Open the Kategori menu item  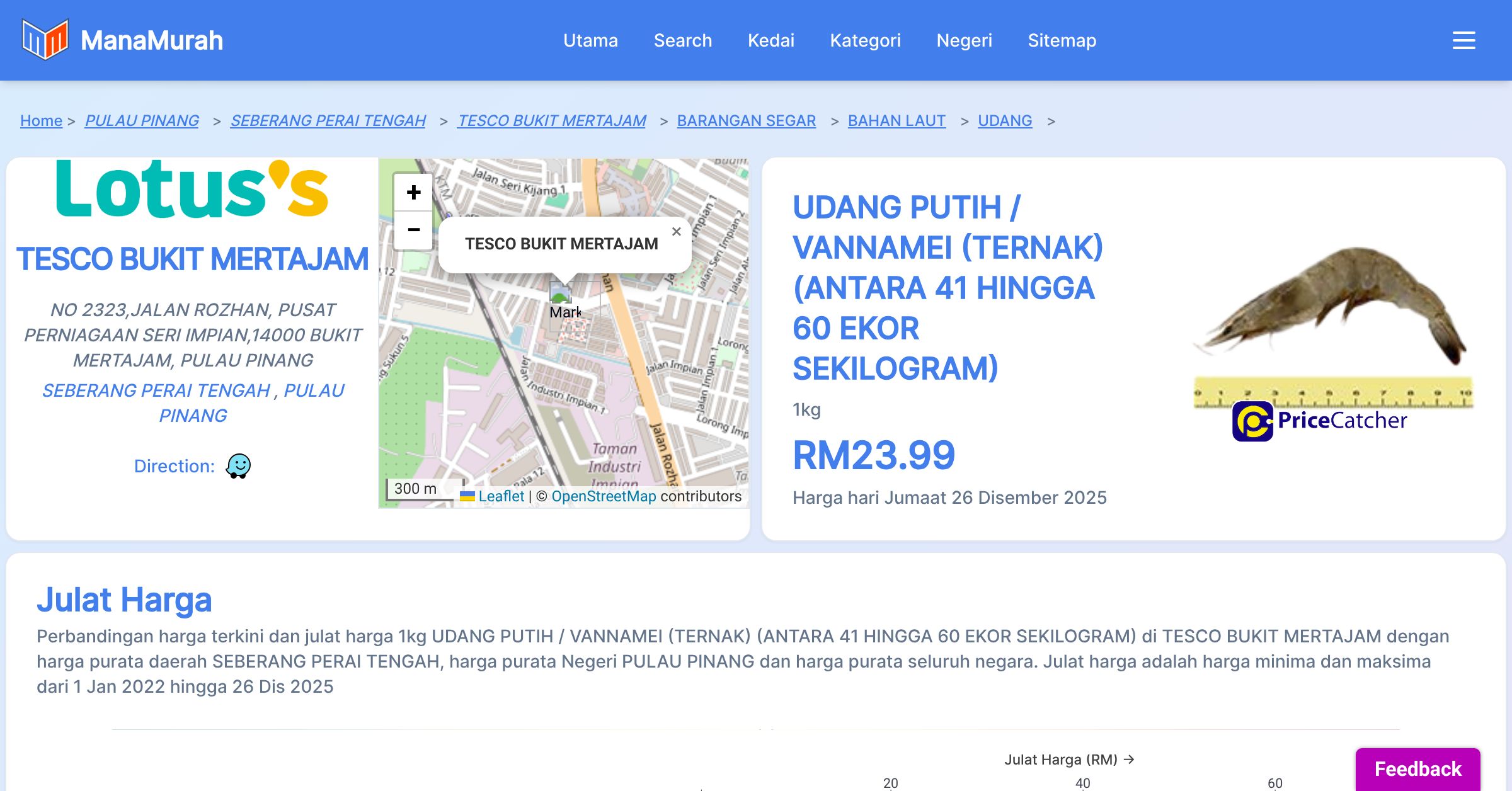(x=865, y=40)
